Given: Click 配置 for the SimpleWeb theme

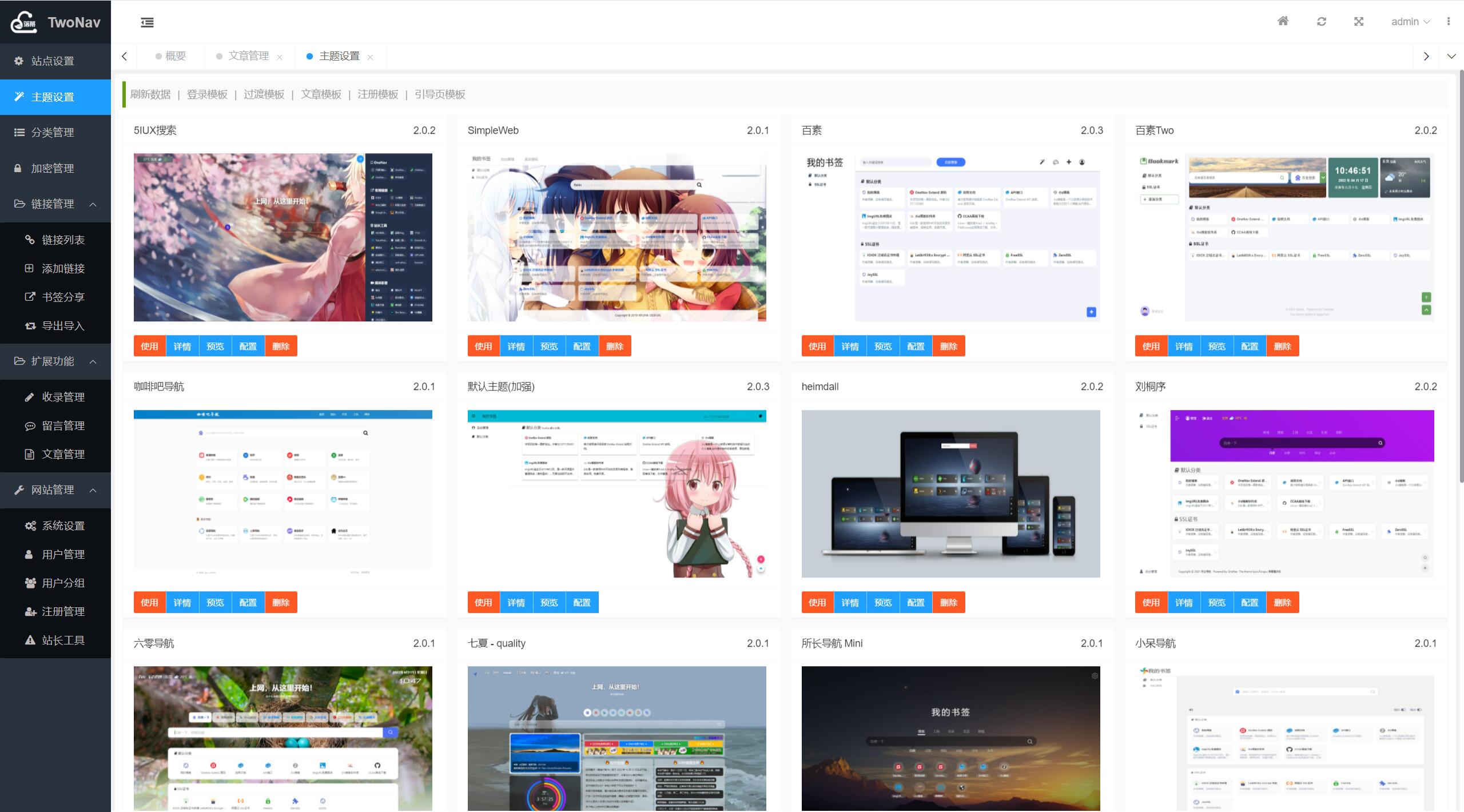Looking at the screenshot, I should (582, 346).
